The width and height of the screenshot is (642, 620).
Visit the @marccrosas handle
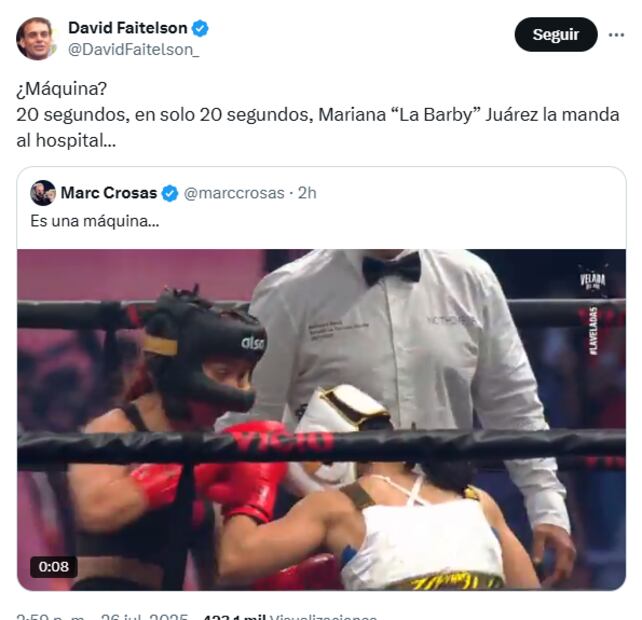[234, 193]
